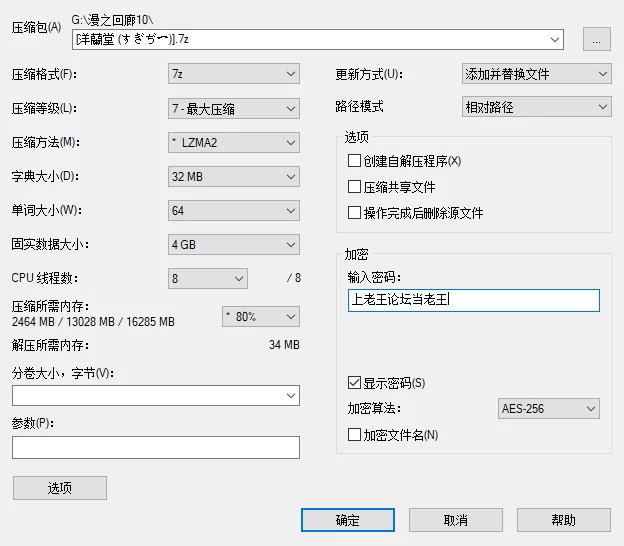Click the password input field

473,300
